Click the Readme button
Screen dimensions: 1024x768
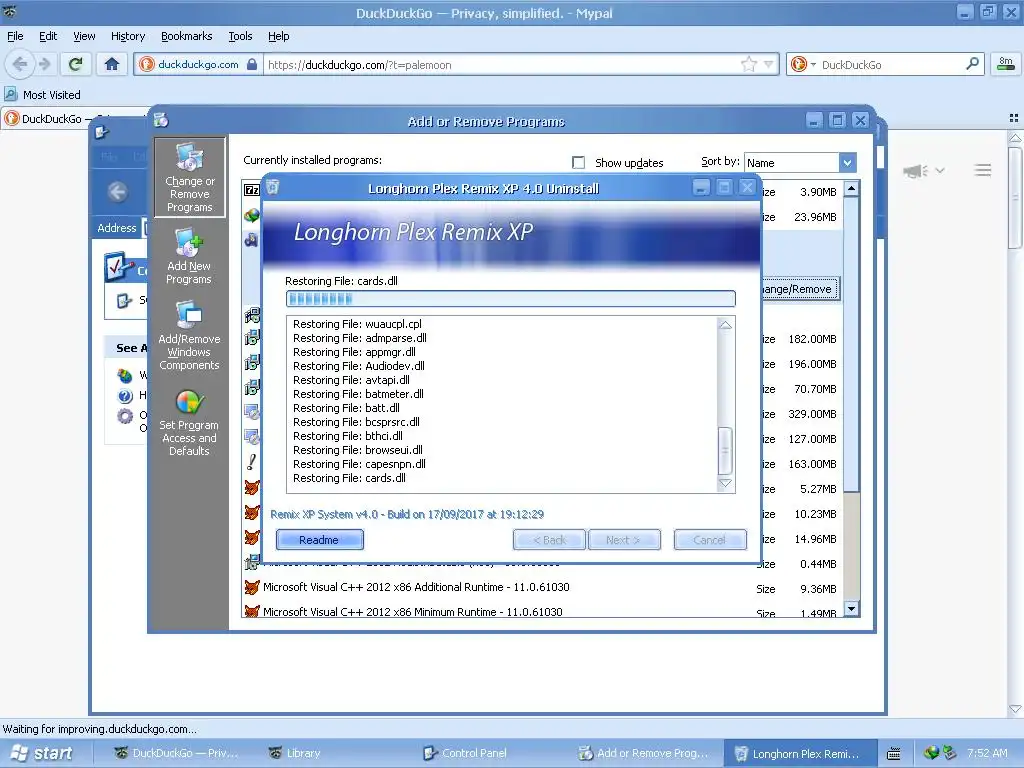[x=319, y=539]
